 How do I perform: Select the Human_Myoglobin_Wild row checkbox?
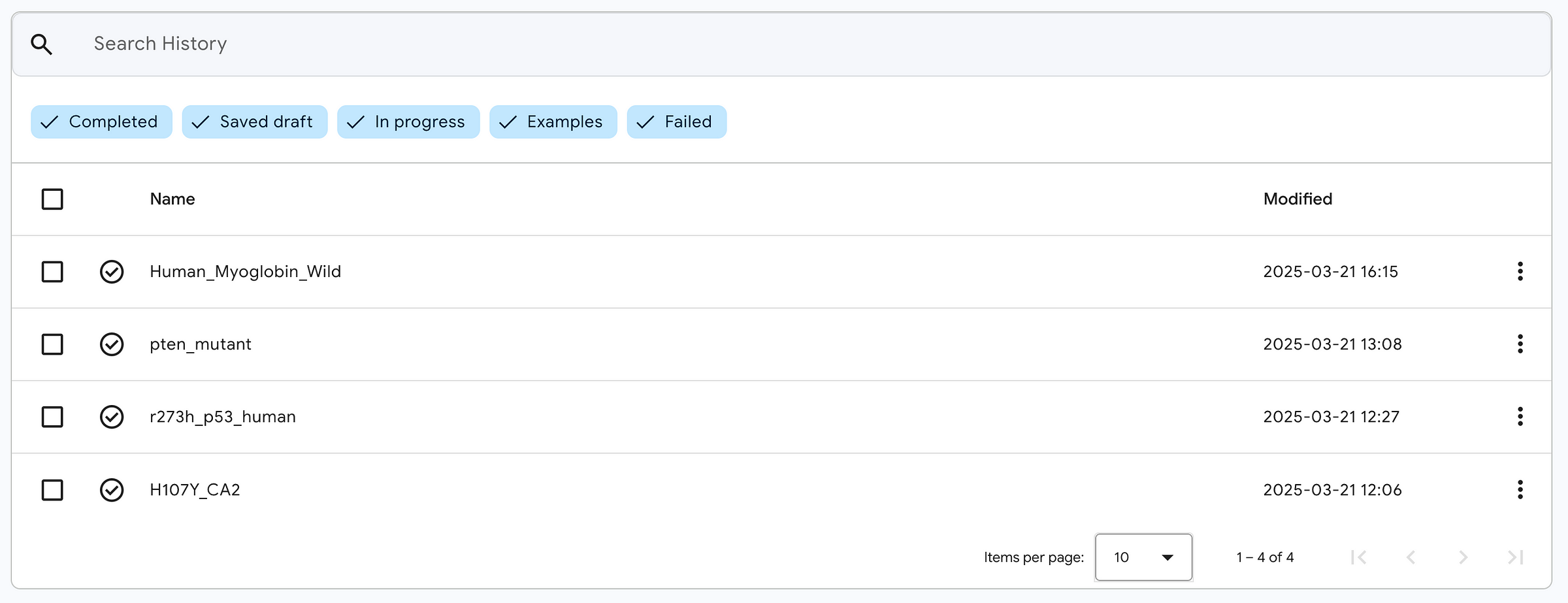tap(52, 272)
